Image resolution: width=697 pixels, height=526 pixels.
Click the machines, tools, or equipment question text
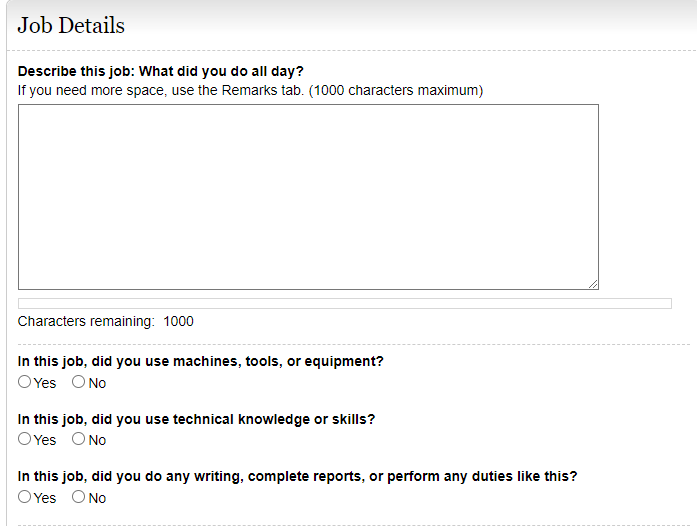[x=201, y=361]
